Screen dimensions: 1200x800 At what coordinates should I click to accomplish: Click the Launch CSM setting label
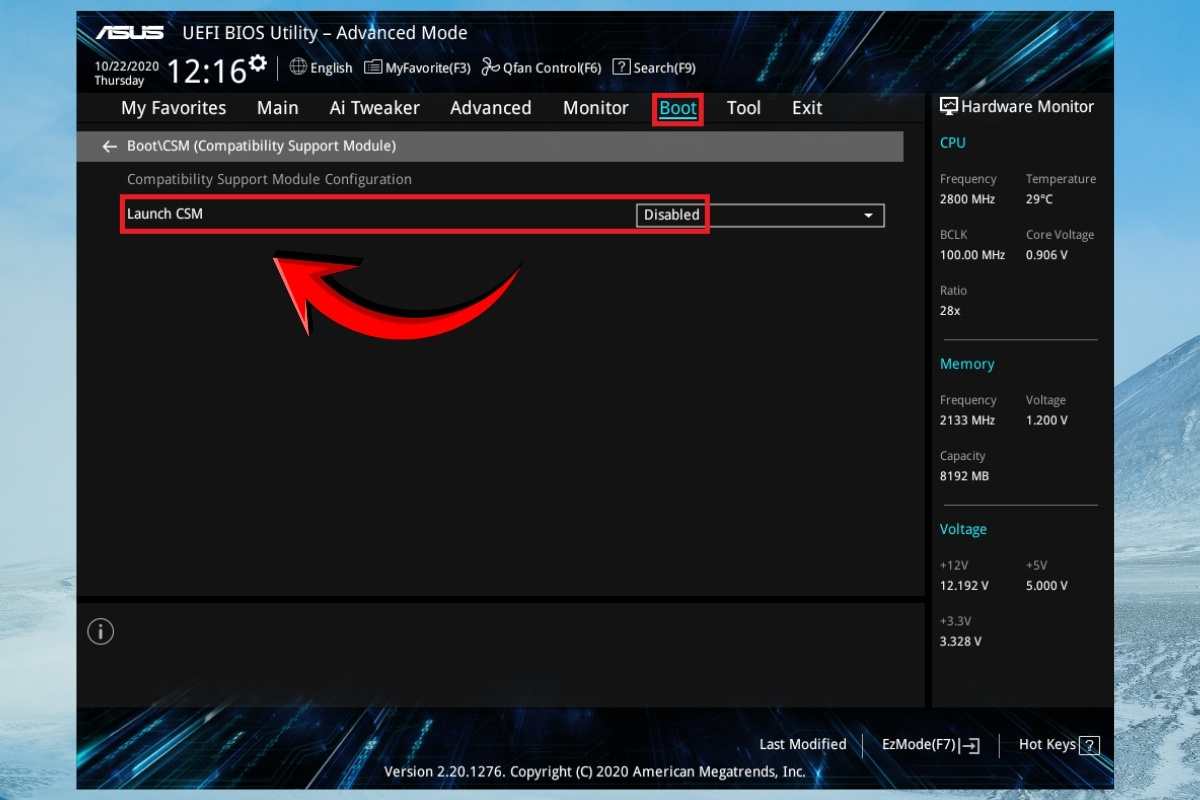point(165,214)
